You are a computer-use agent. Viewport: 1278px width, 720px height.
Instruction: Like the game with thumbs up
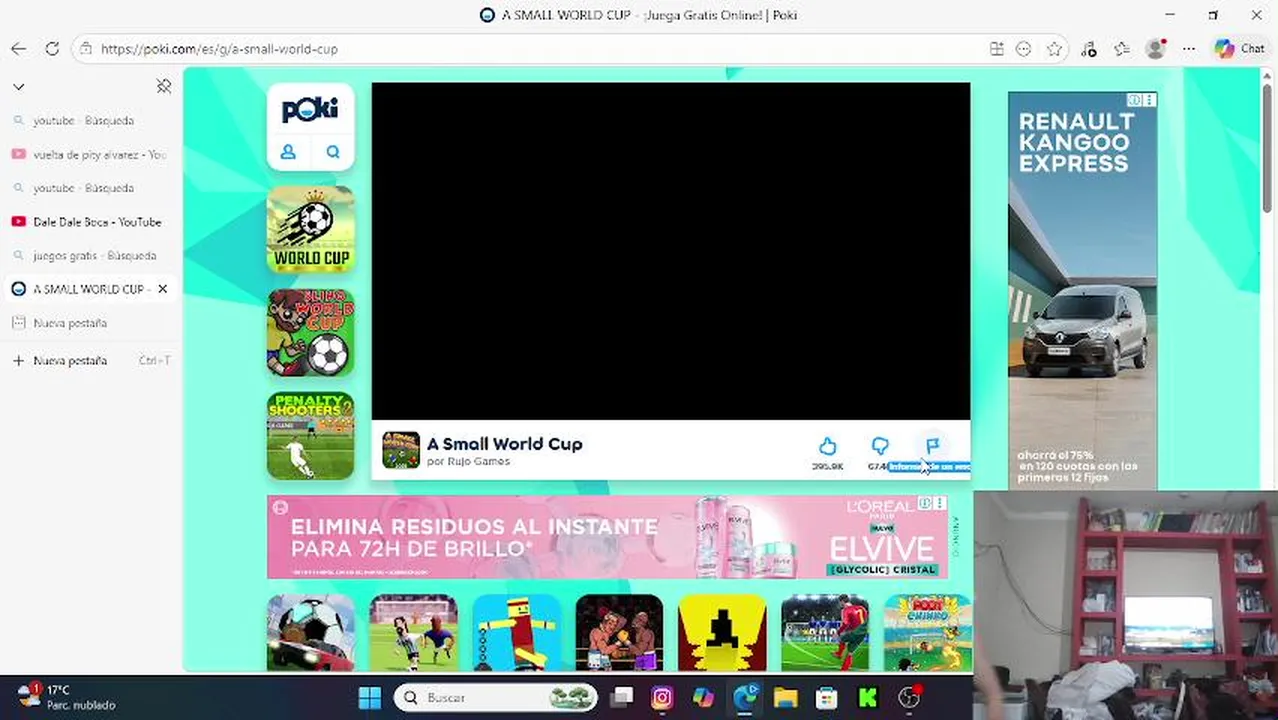click(828, 446)
